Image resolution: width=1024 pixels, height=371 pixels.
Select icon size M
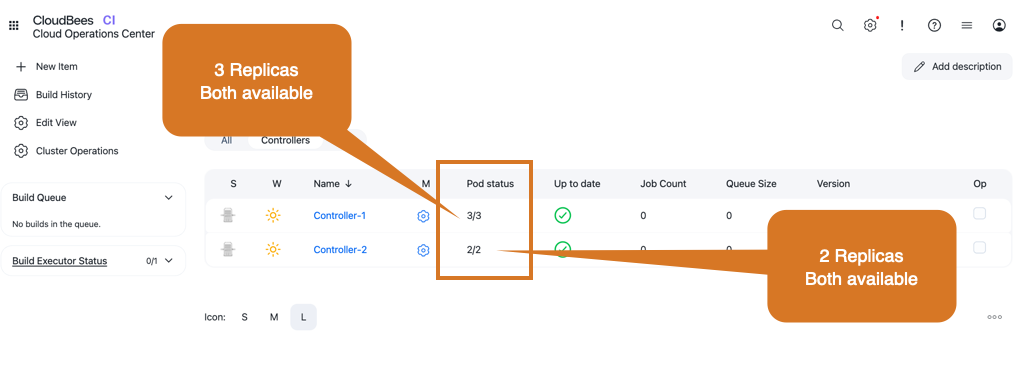(274, 317)
